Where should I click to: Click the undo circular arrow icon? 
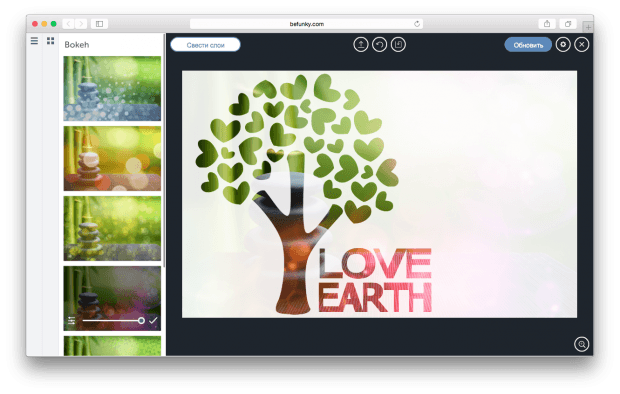pos(380,44)
